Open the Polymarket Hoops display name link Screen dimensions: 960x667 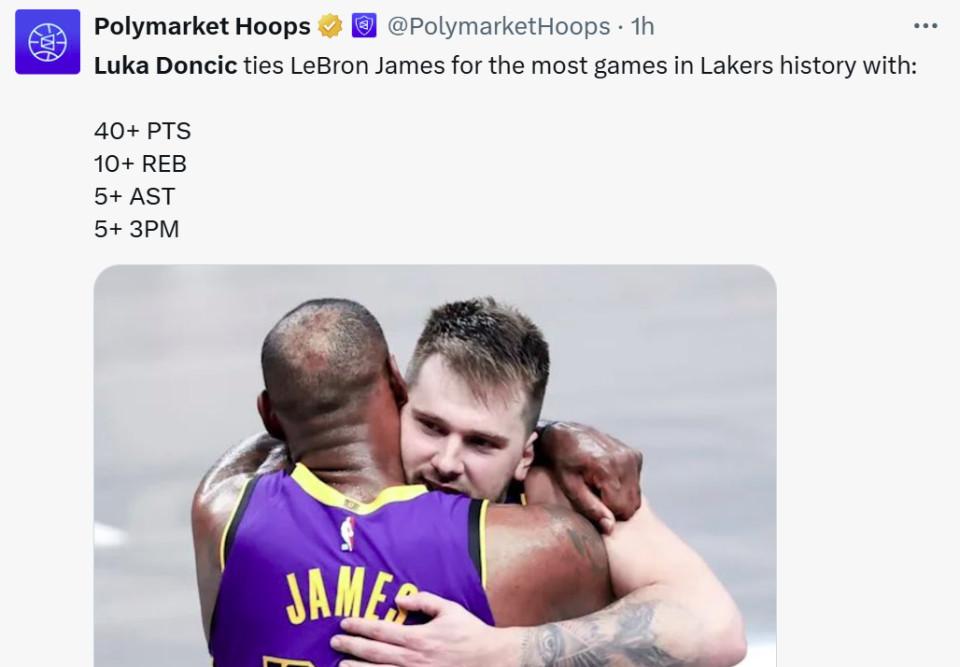click(x=202, y=26)
